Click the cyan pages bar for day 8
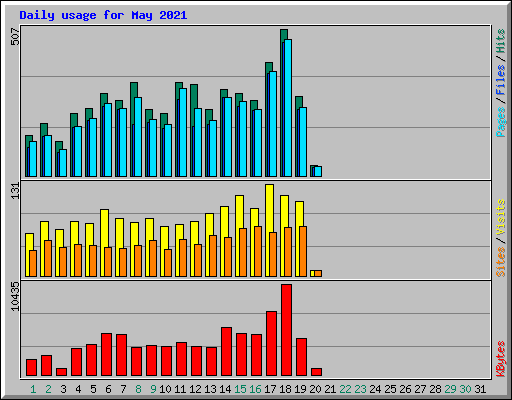 coord(138,137)
